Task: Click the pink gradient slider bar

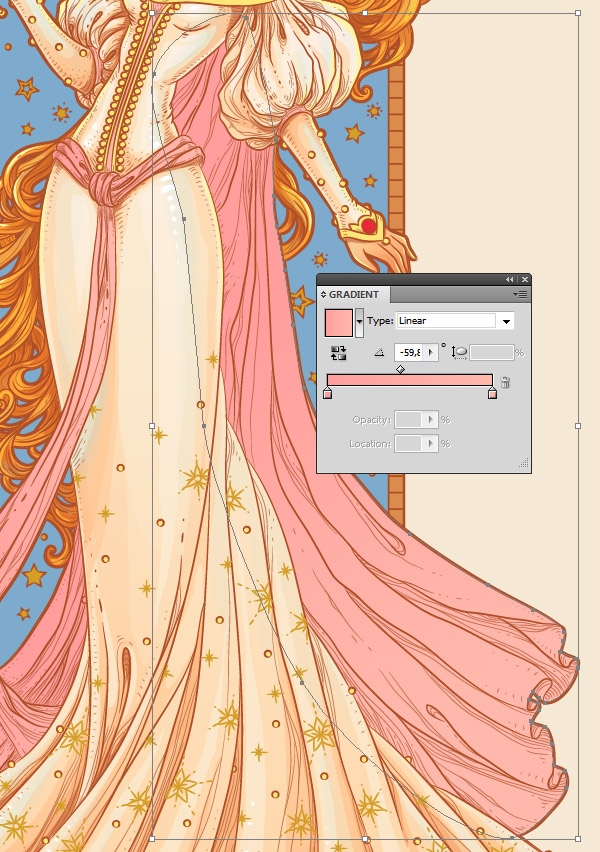Action: [x=410, y=381]
